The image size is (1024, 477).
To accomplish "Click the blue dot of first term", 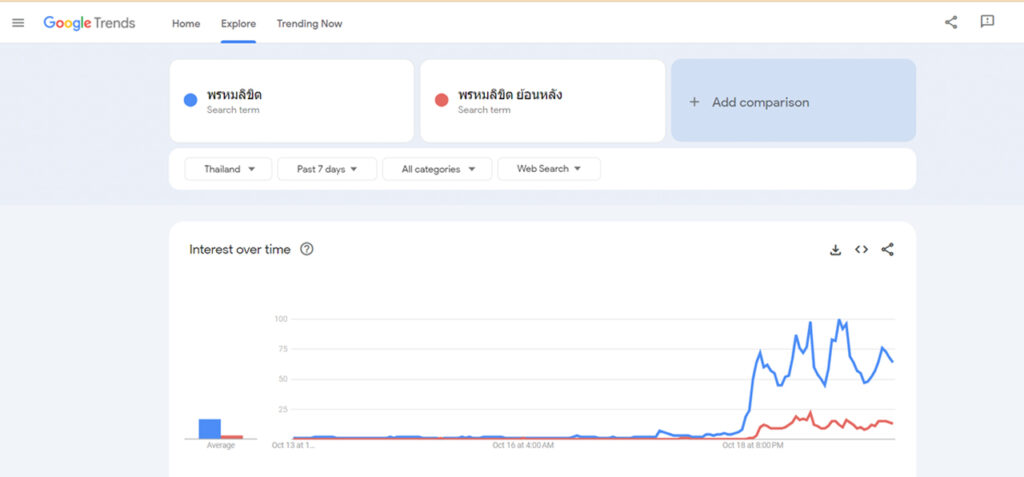I will 191,100.
